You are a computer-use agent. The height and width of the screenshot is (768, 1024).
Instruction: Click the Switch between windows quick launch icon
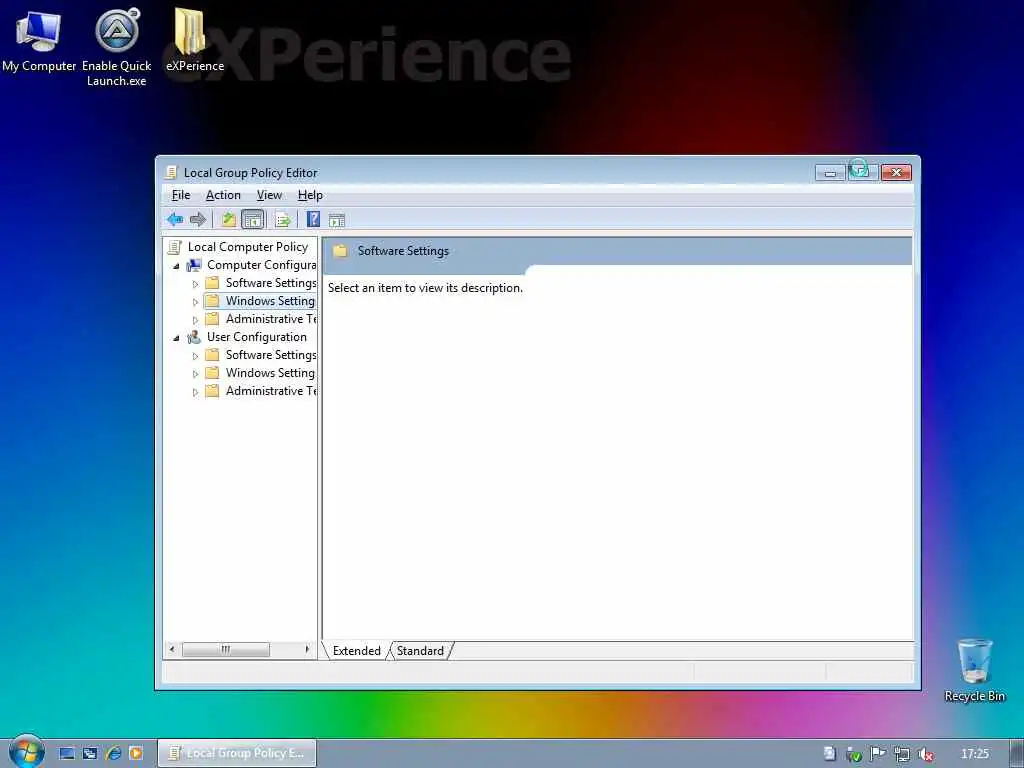coord(90,753)
